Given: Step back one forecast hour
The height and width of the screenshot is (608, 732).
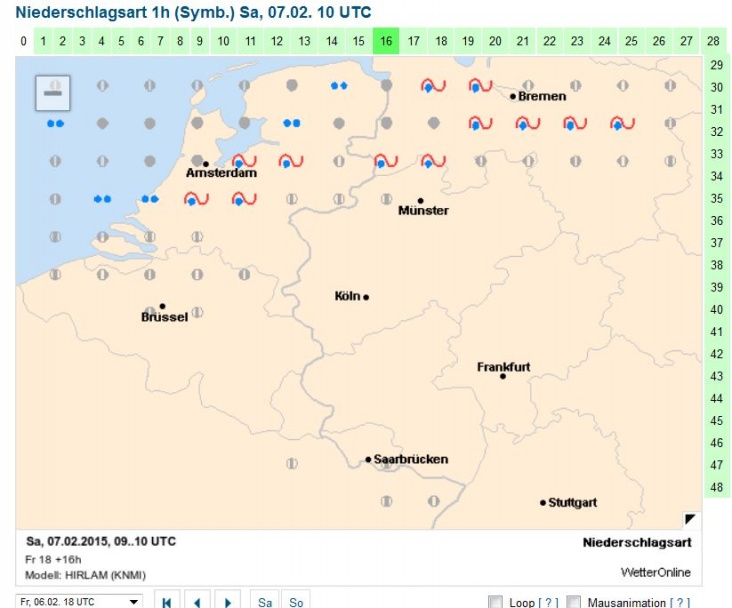Looking at the screenshot, I should [197, 601].
